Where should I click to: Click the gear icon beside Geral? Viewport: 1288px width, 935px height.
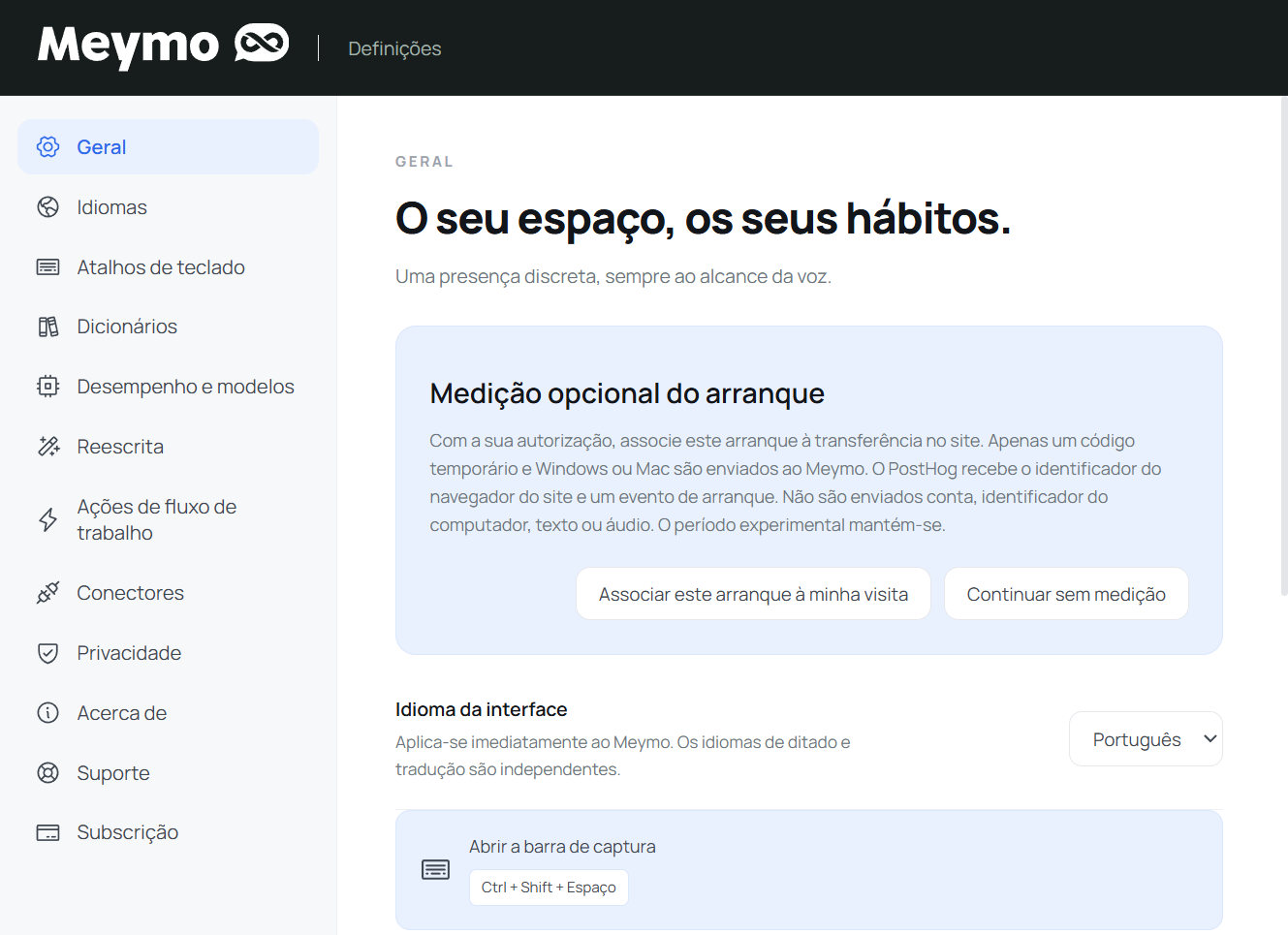pyautogui.click(x=47, y=147)
